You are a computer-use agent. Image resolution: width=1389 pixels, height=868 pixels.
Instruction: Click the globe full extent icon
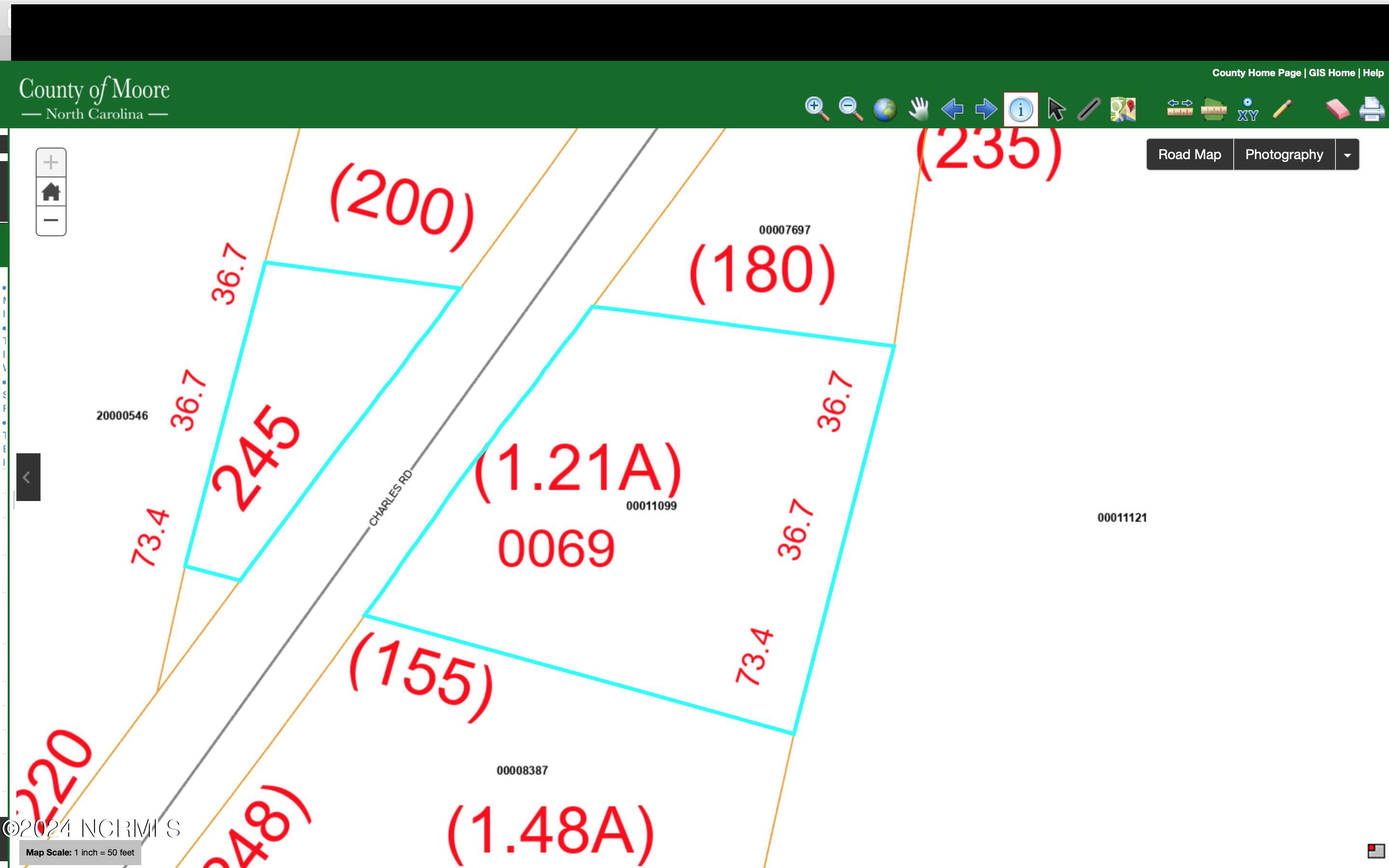(x=885, y=109)
